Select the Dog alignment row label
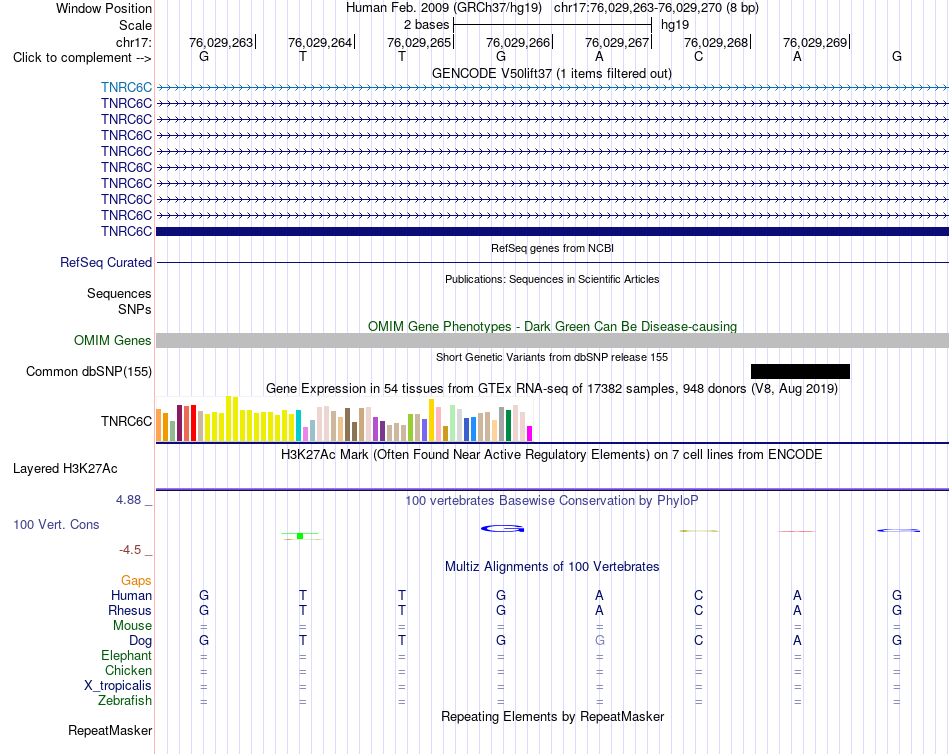950x754 pixels. [140, 641]
